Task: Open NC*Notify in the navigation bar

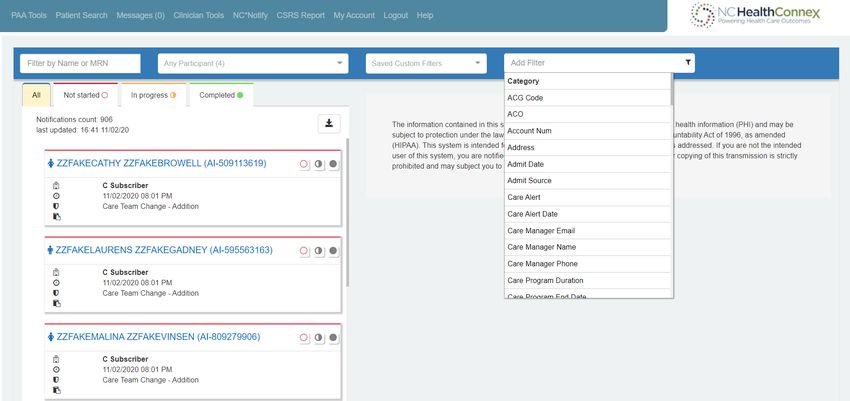Action: 250,15
